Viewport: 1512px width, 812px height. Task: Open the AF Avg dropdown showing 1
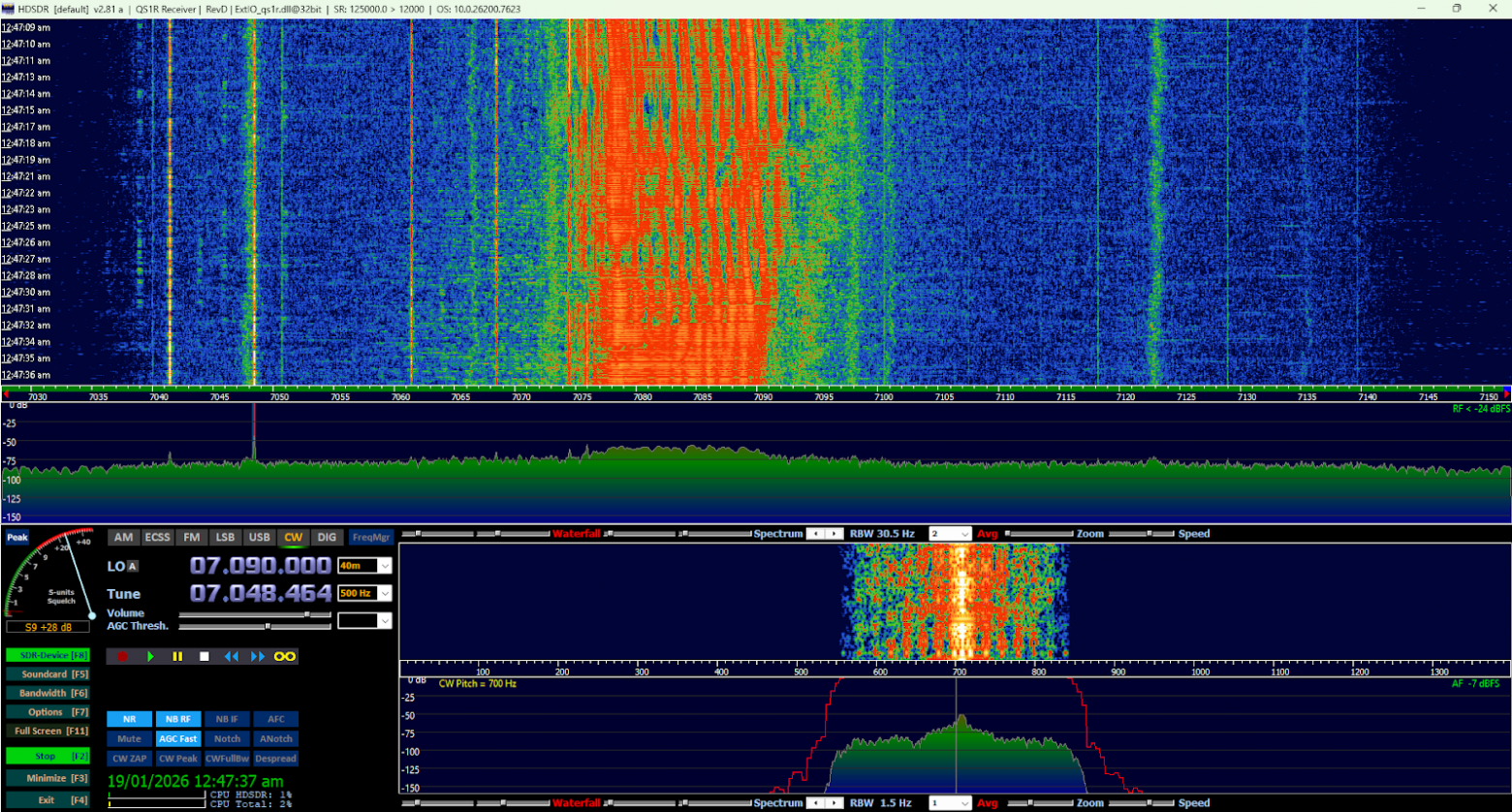tap(950, 803)
